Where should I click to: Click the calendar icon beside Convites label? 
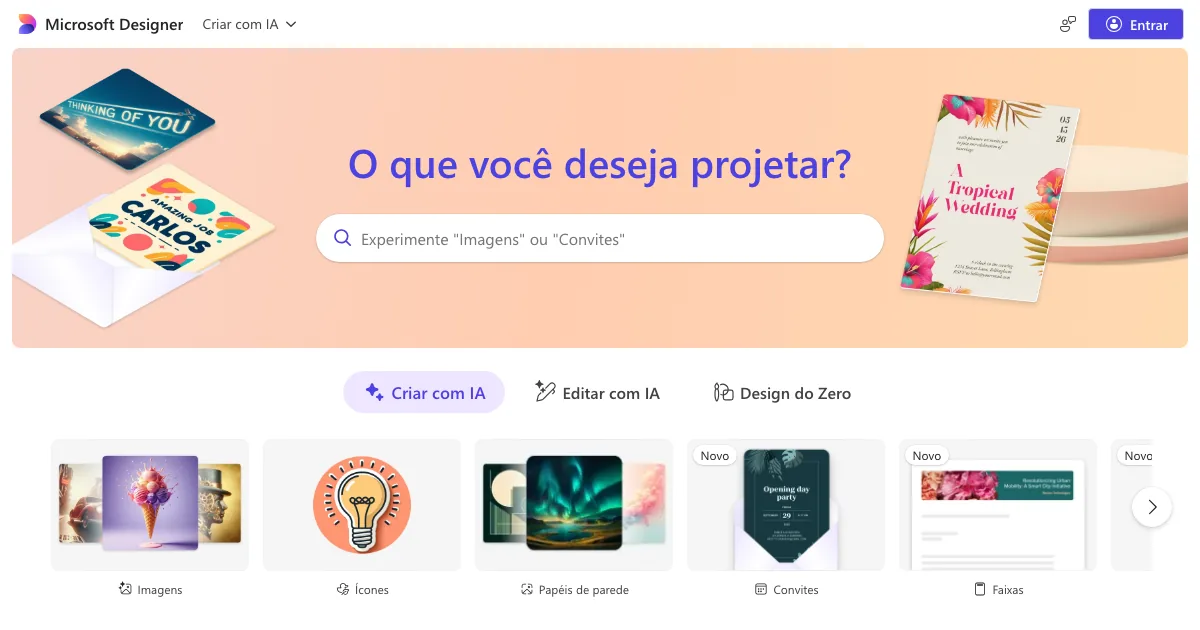(x=761, y=589)
